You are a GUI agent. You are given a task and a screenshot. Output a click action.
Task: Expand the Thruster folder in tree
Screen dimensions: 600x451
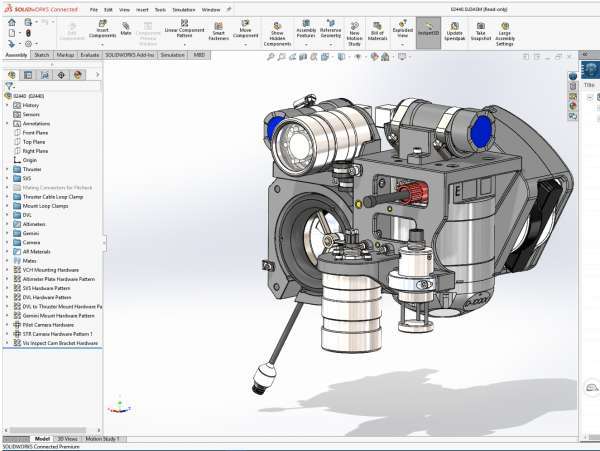tap(7, 169)
